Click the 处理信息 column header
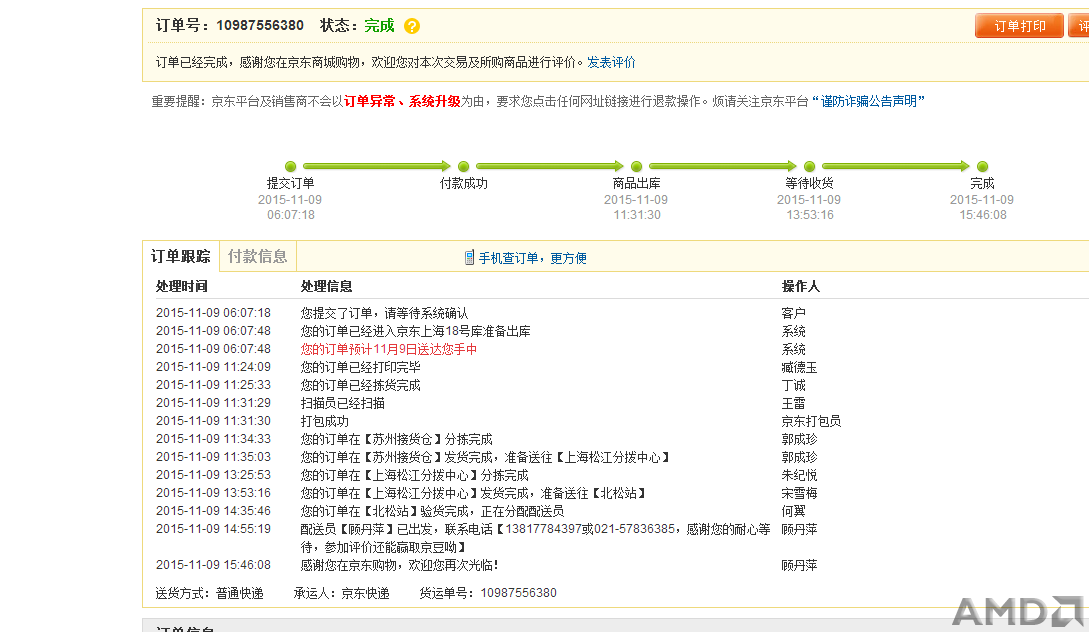 pyautogui.click(x=326, y=286)
